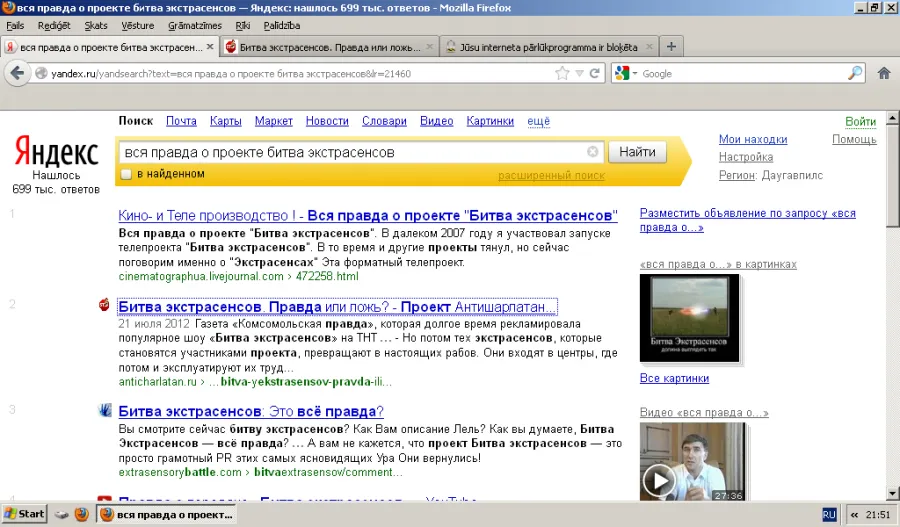This screenshot has height=527, width=900.
Task: Bookmark this page with the star icon
Action: (x=562, y=73)
